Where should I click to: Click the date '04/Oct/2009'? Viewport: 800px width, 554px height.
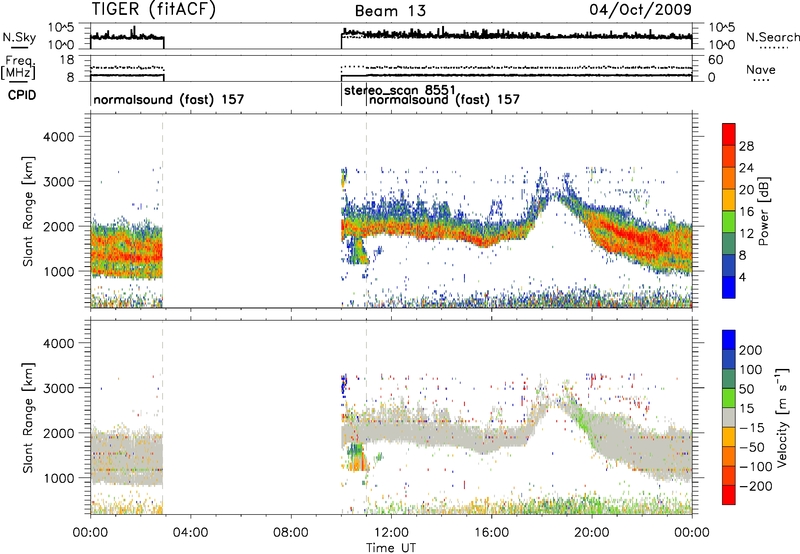pos(641,9)
